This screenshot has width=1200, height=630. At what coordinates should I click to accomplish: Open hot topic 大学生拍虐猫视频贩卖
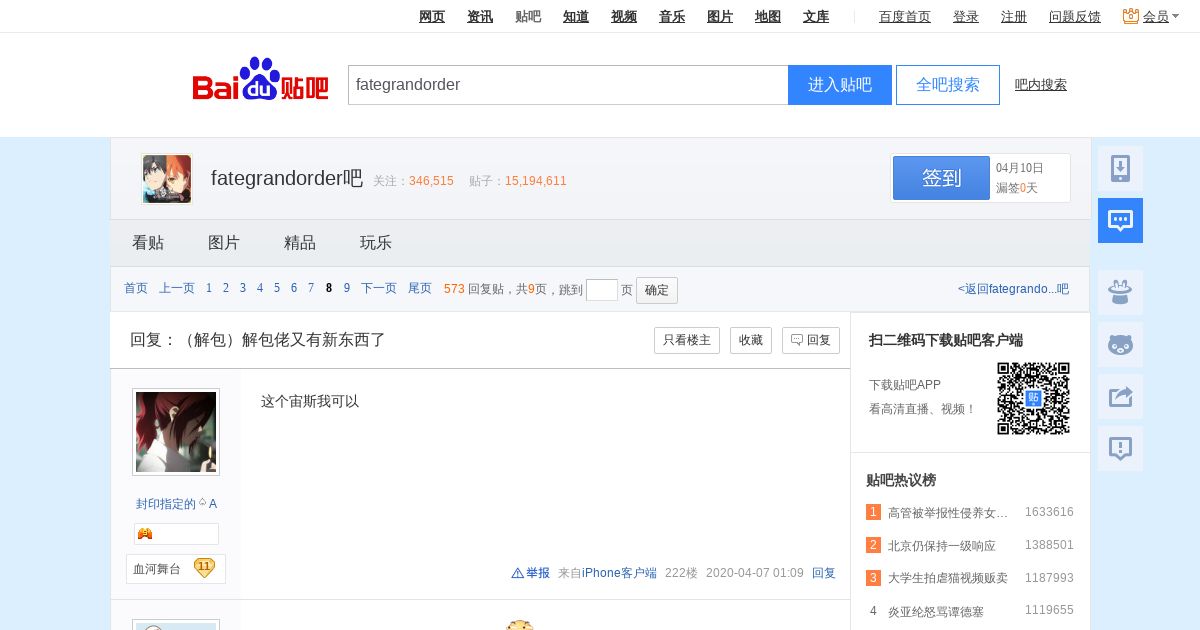(x=948, y=578)
